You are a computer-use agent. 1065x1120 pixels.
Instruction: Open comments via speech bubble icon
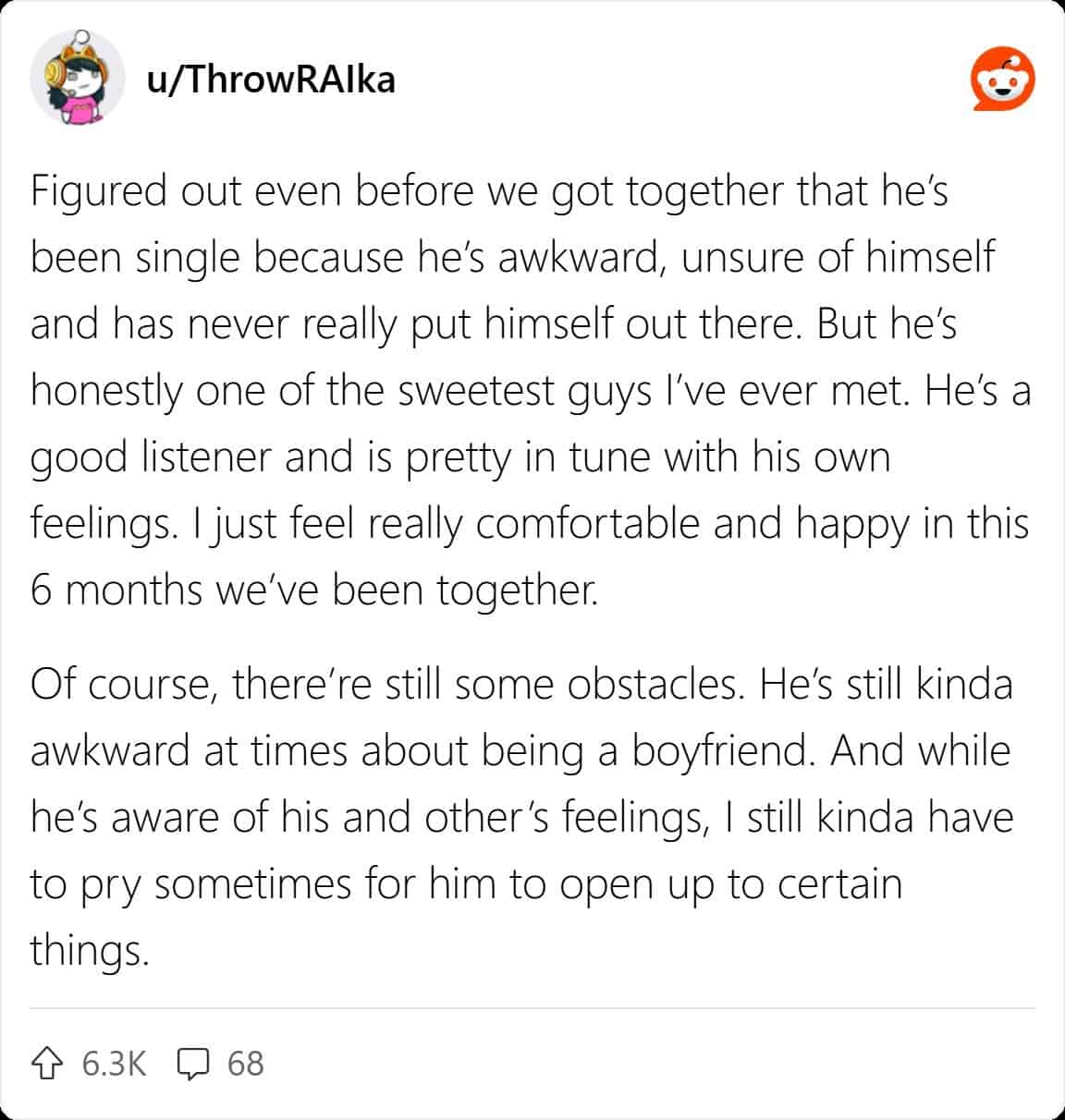pyautogui.click(x=192, y=1064)
